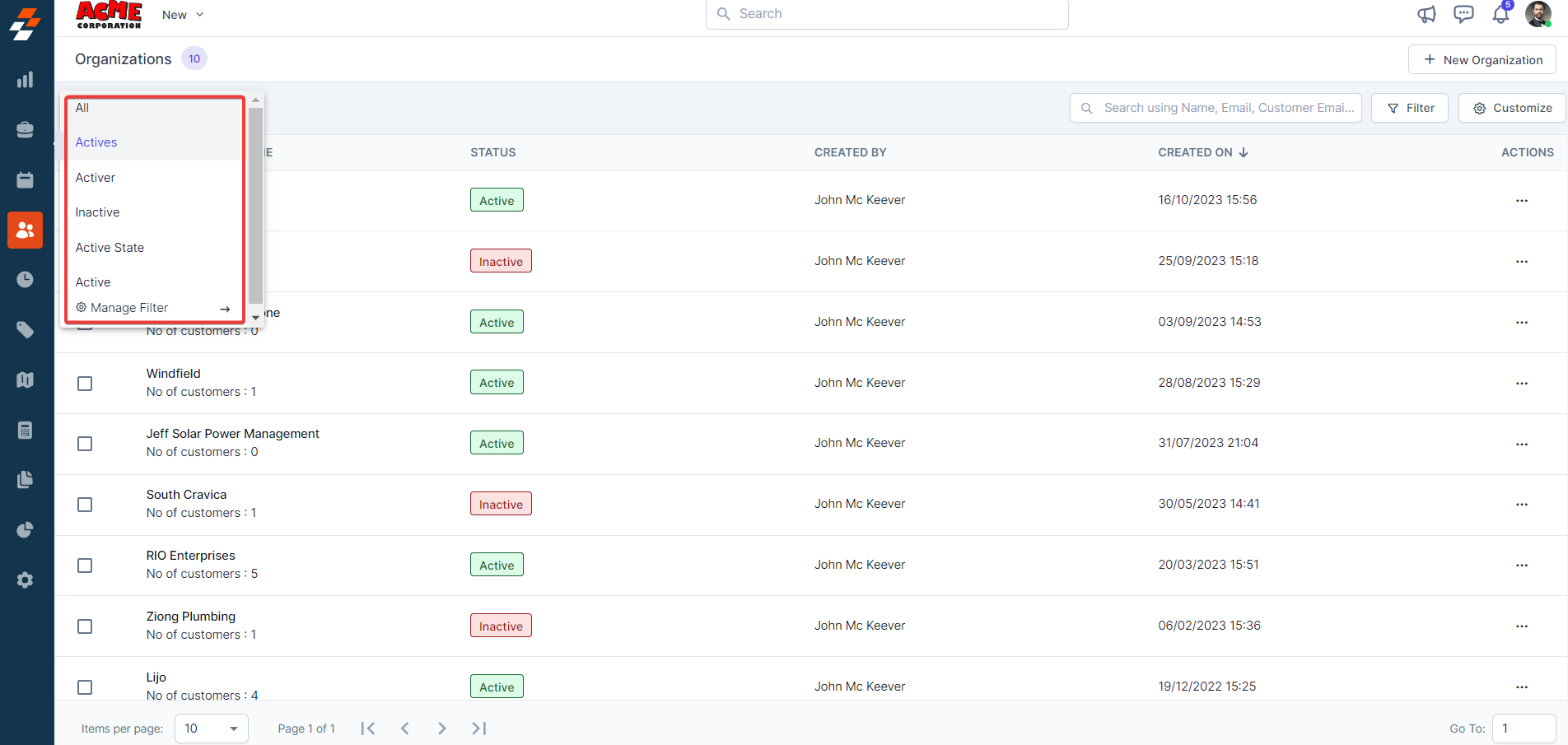This screenshot has width=1568, height=745.
Task: Open the calendar icon in sidebar
Action: coord(26,180)
